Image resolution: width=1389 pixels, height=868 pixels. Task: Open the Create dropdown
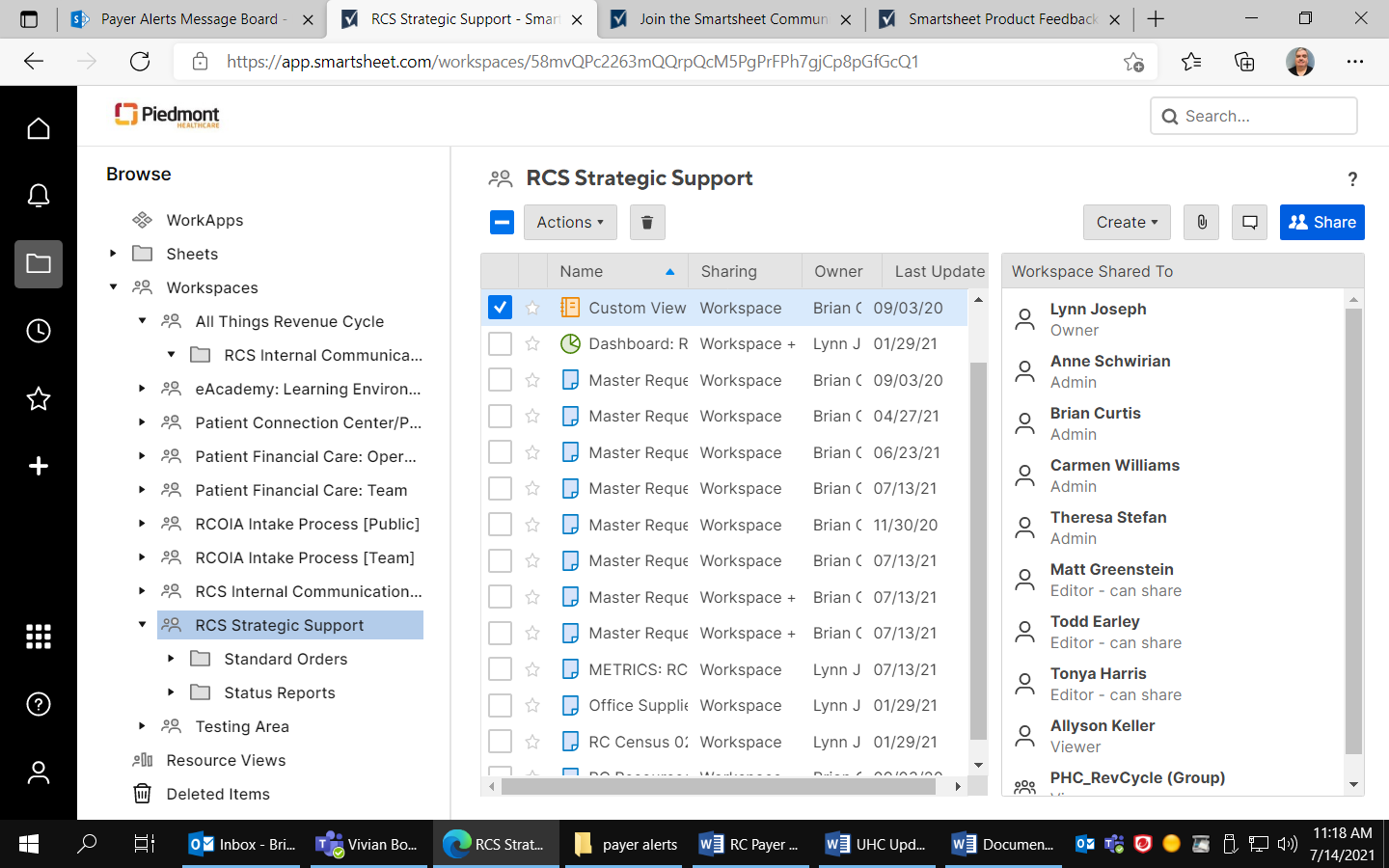(x=1127, y=222)
